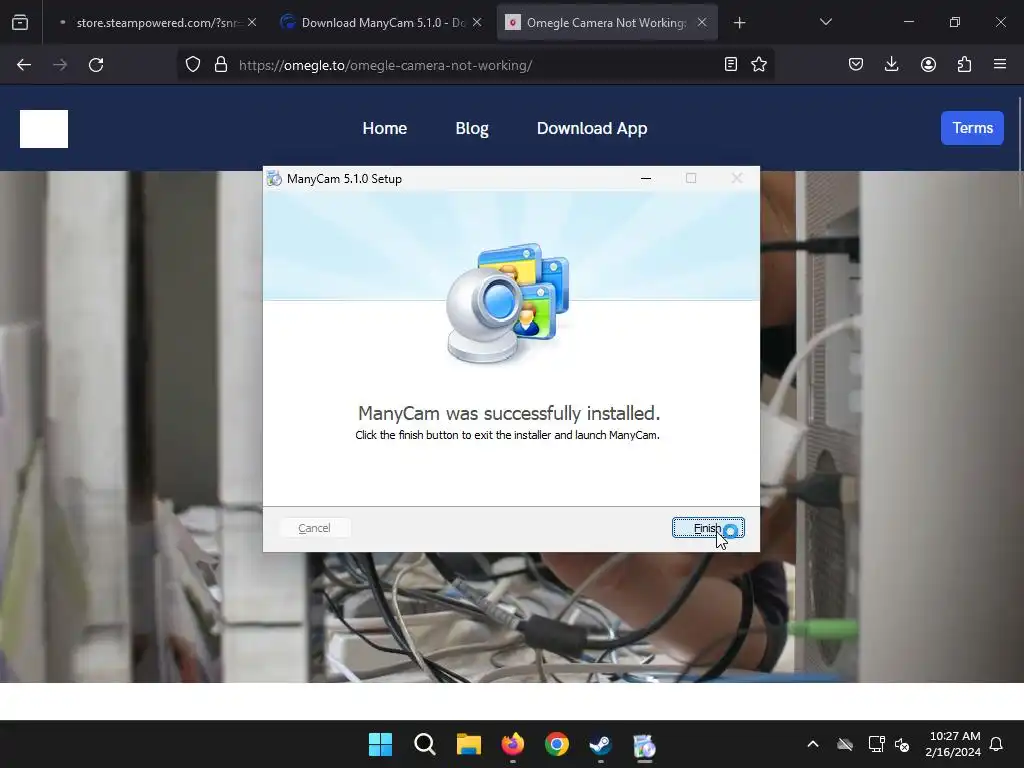
Task: Click the OneDrive cloud tray icon
Action: [845, 744]
